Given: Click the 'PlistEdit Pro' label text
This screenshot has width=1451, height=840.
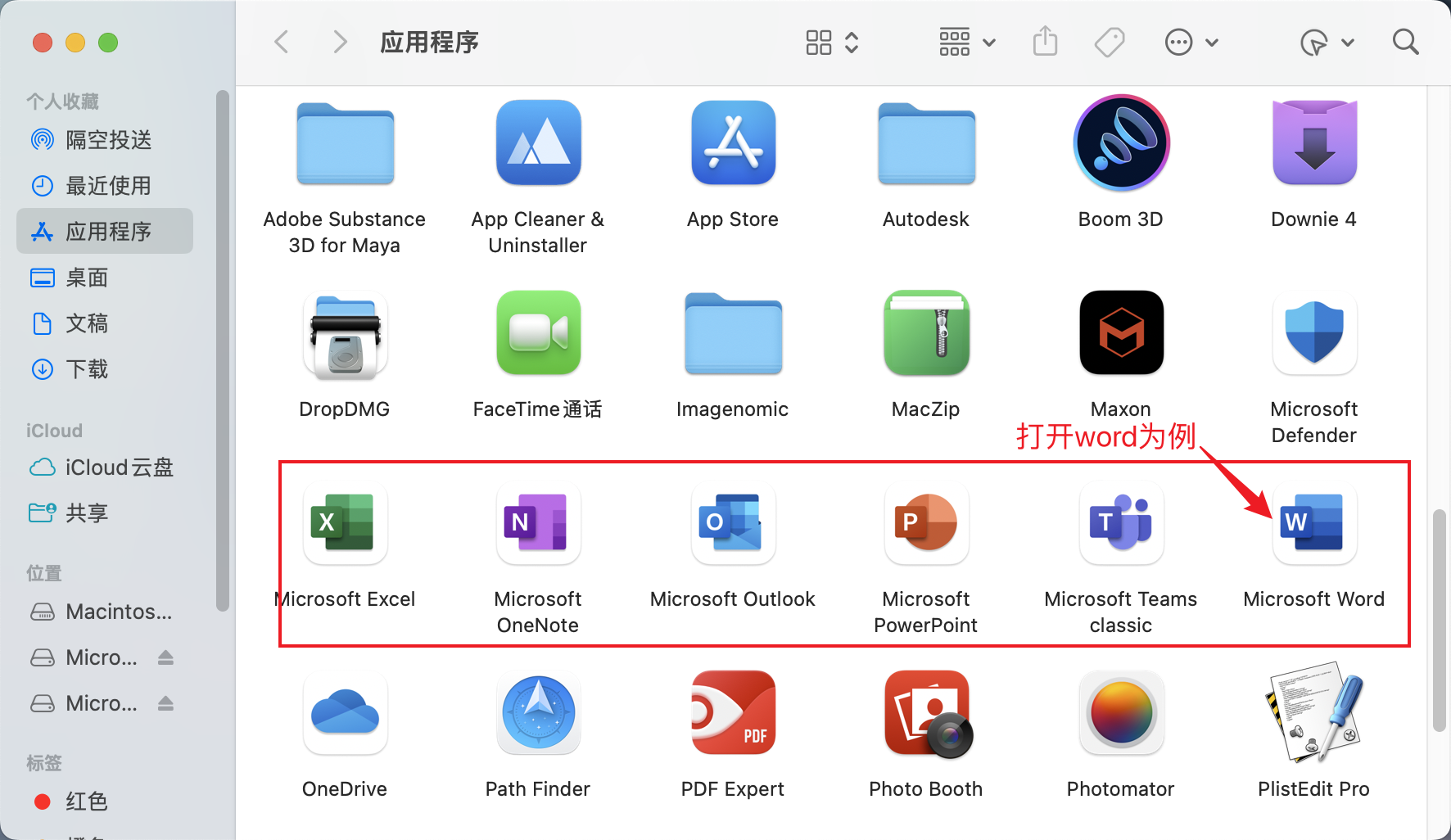Looking at the screenshot, I should point(1313,789).
